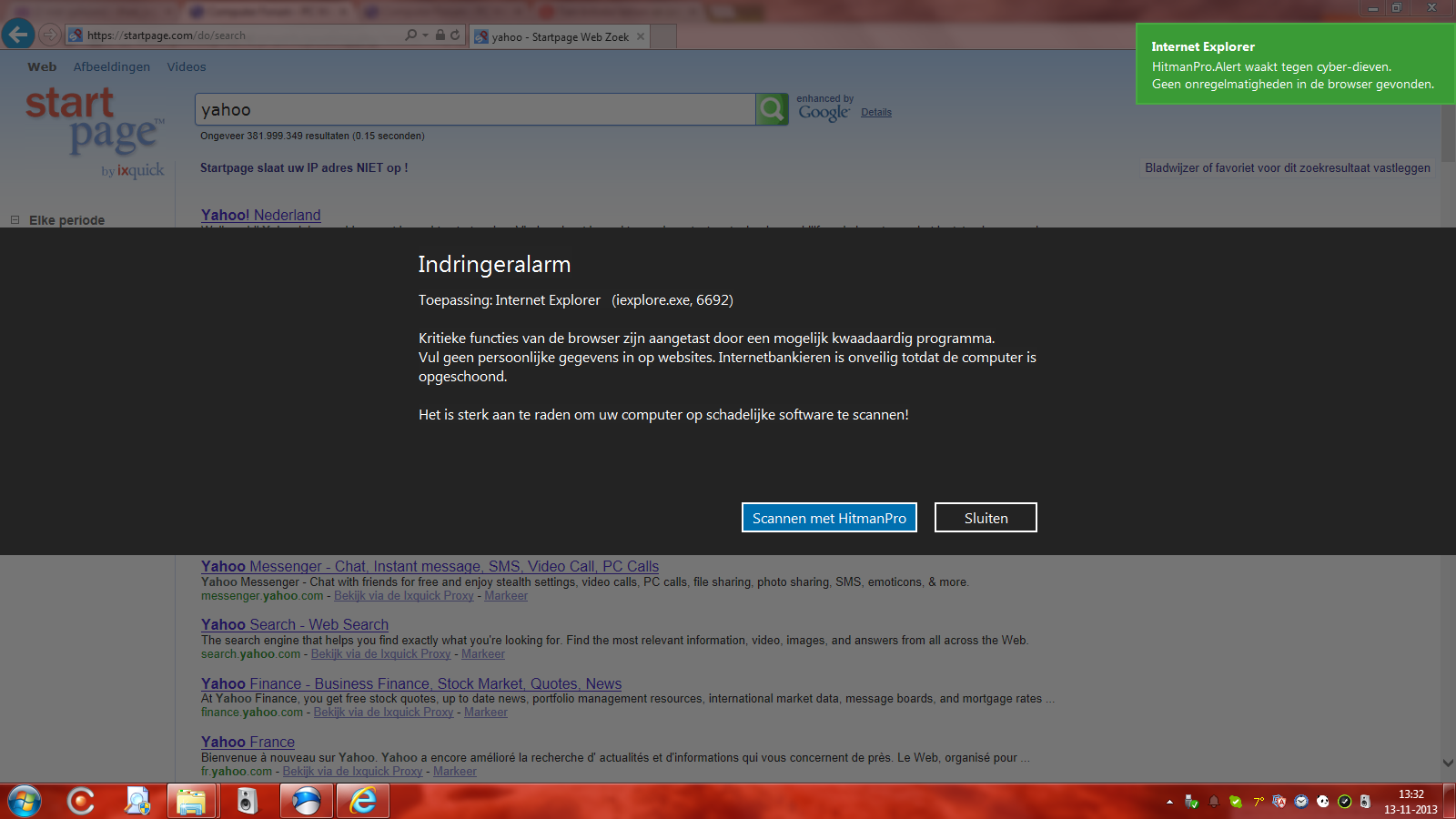Click Bekijk via de Ixquick Proxy for search.yahoo.com

pos(381,654)
